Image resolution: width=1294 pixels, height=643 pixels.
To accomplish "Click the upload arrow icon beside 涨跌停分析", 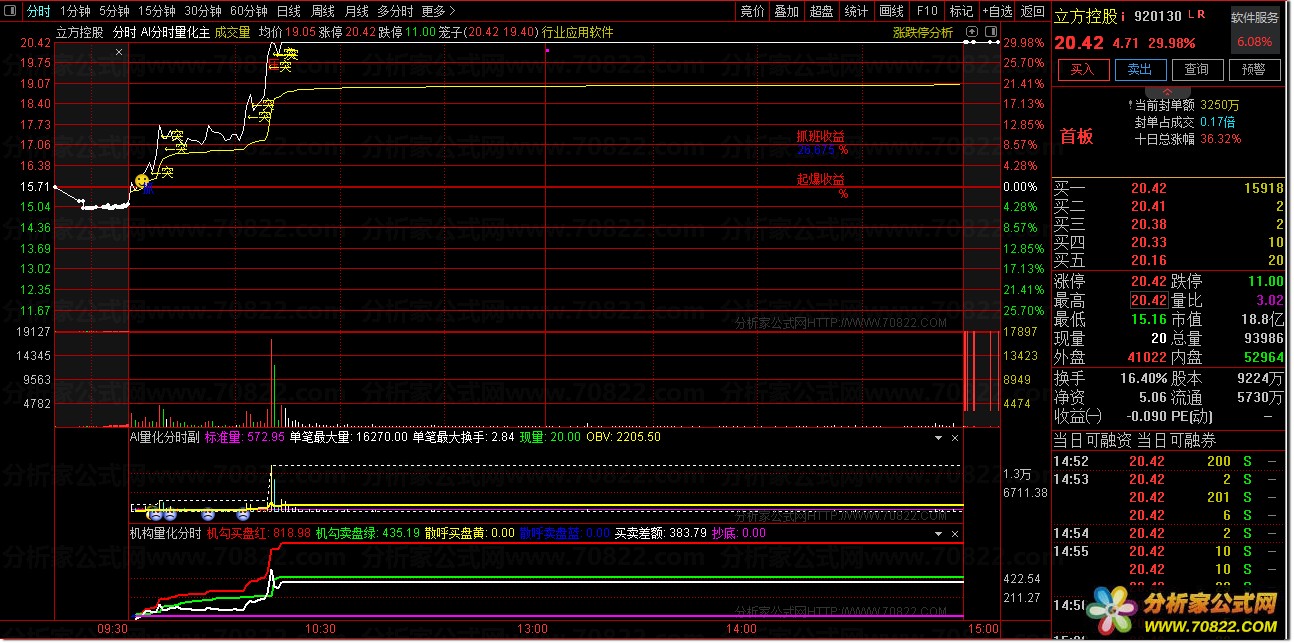I will tap(974, 32).
